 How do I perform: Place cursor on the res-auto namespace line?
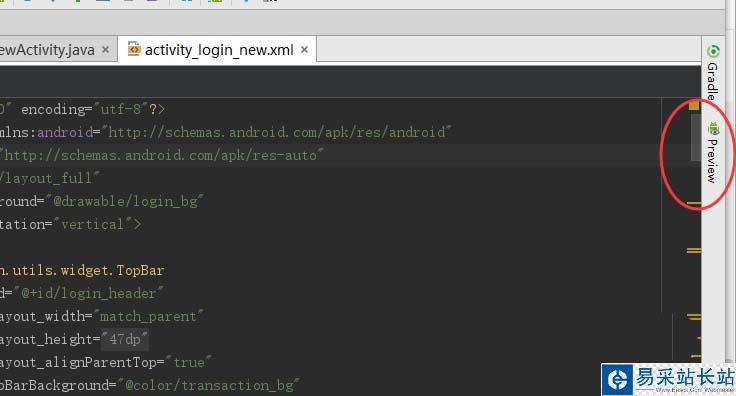[330, 155]
